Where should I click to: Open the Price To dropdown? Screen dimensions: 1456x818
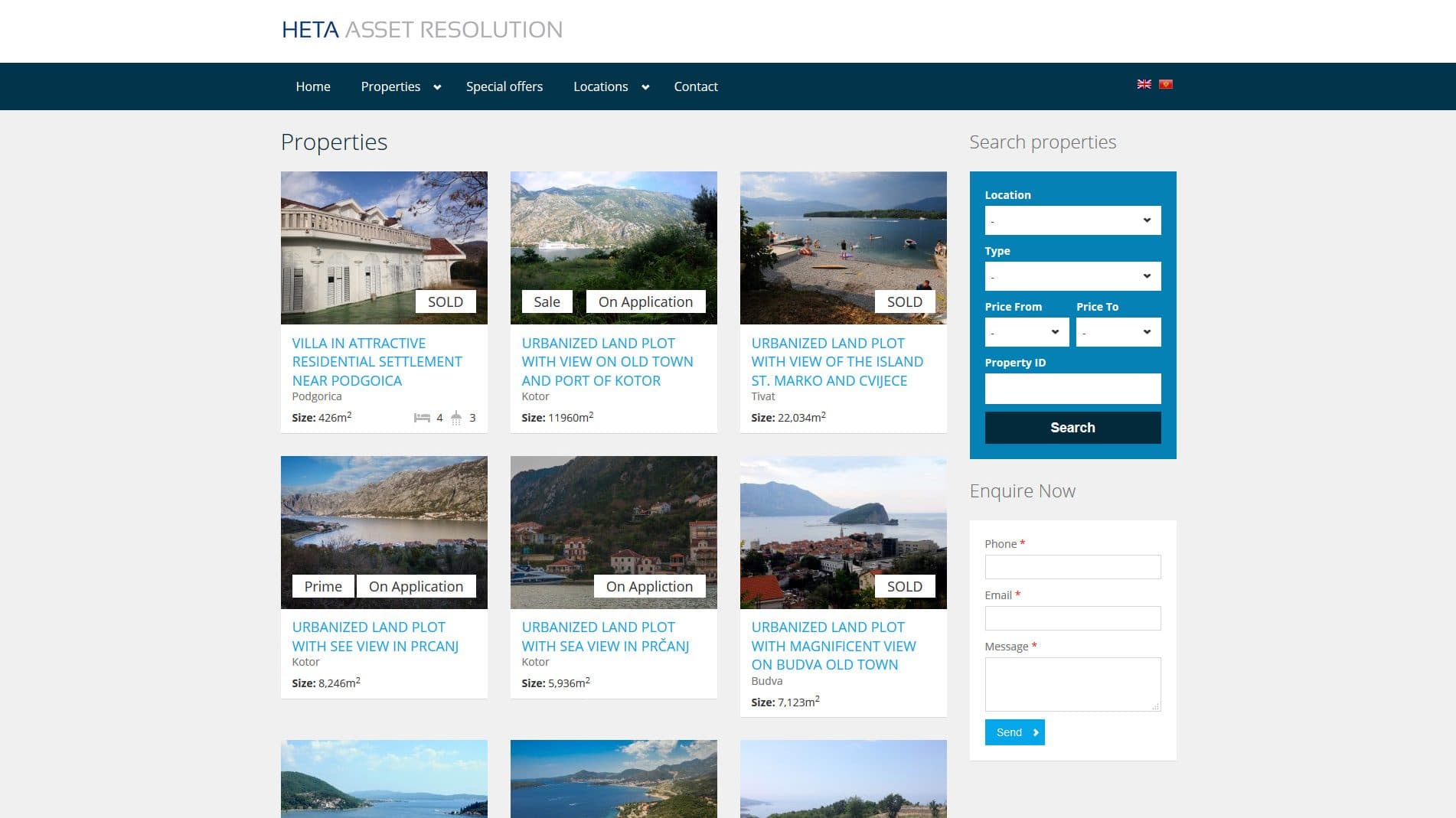[1118, 332]
